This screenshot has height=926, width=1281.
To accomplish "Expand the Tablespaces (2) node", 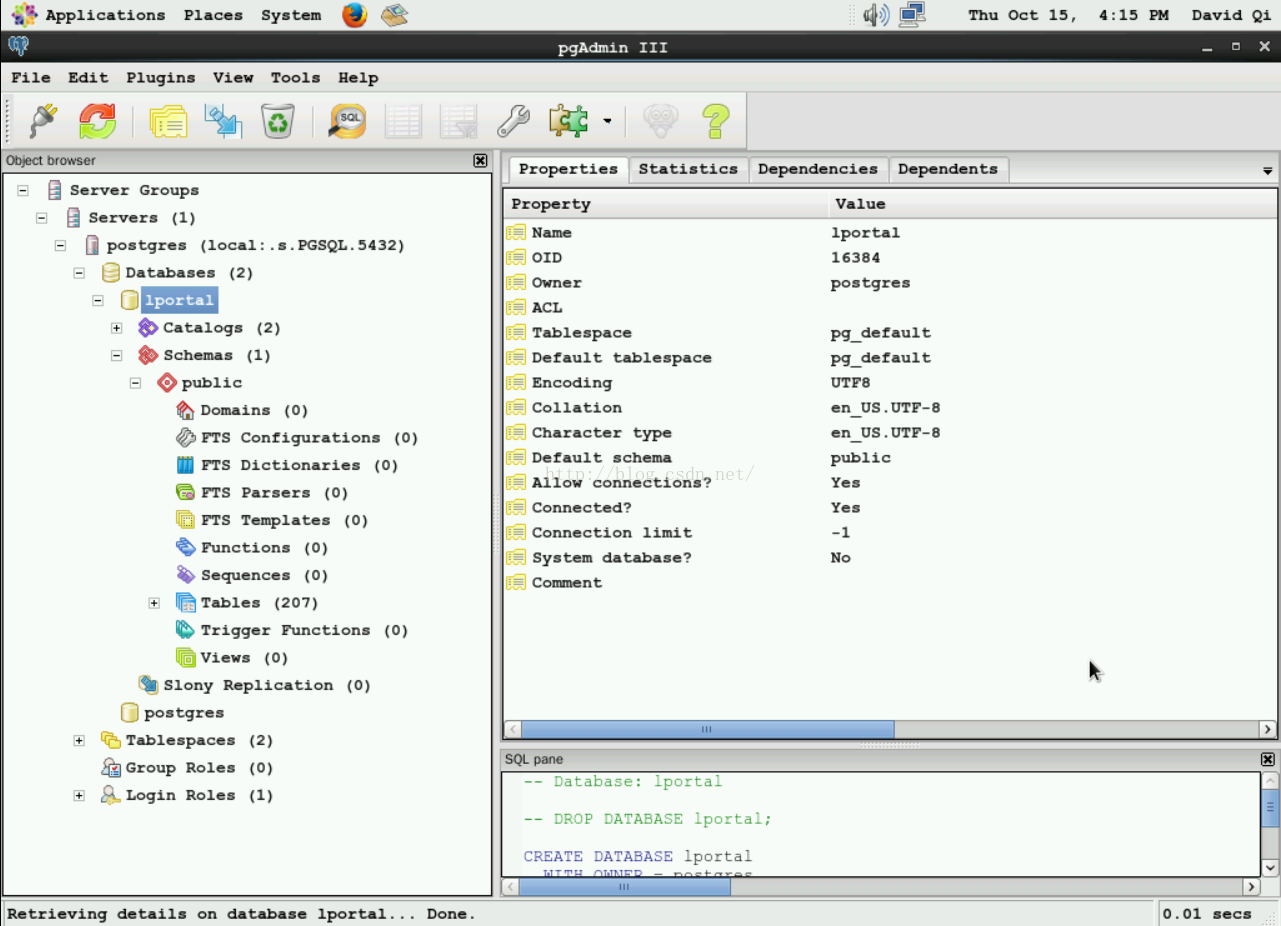I will [x=79, y=740].
